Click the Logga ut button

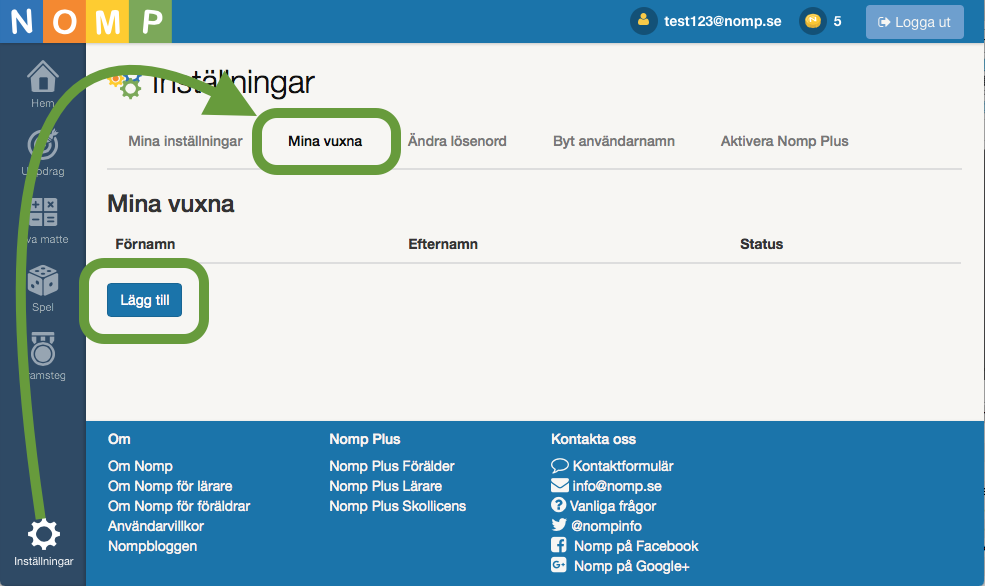click(914, 22)
